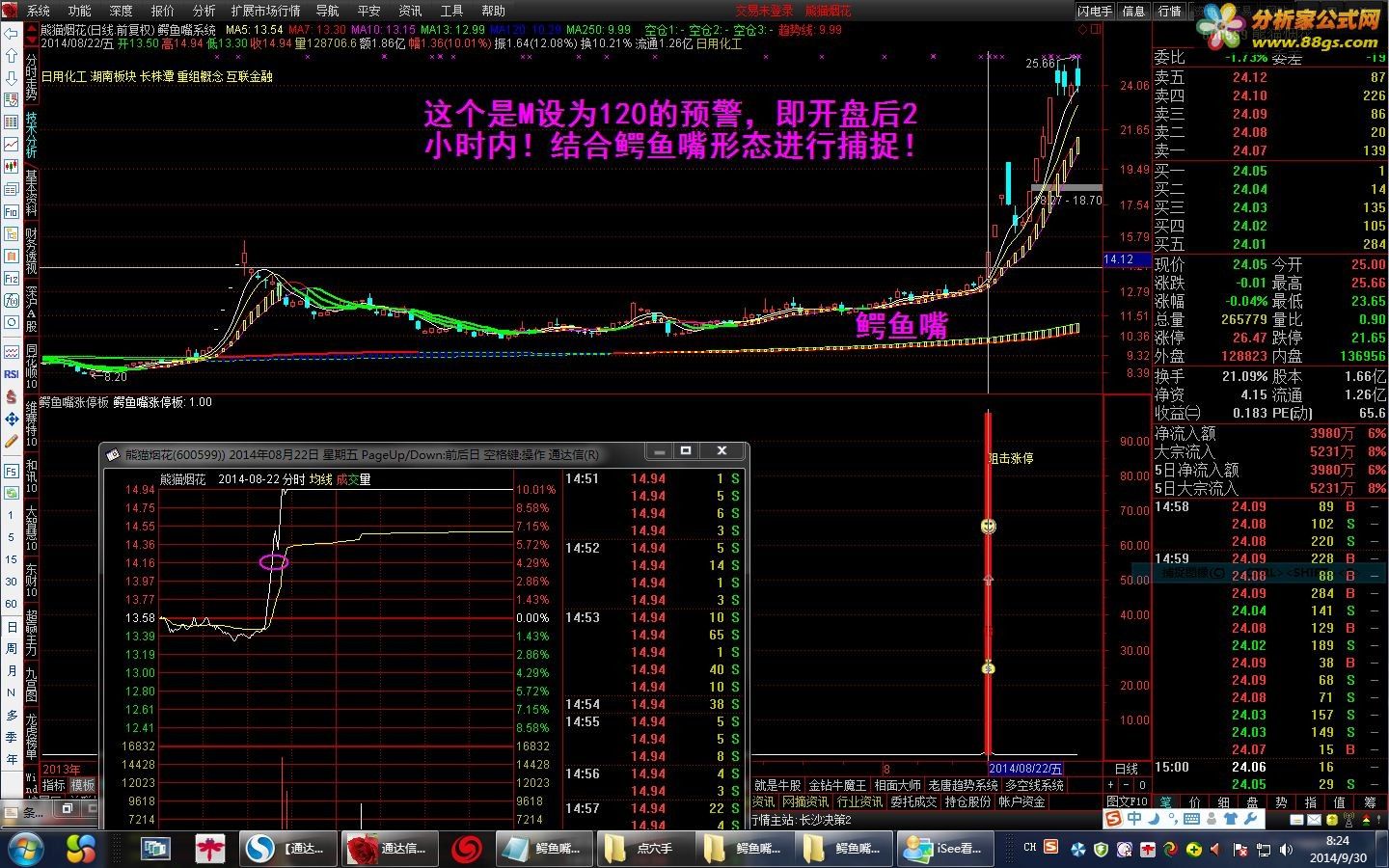Open 老唐趋势系统 template tab
The width and height of the screenshot is (1389, 868).
click(963, 785)
